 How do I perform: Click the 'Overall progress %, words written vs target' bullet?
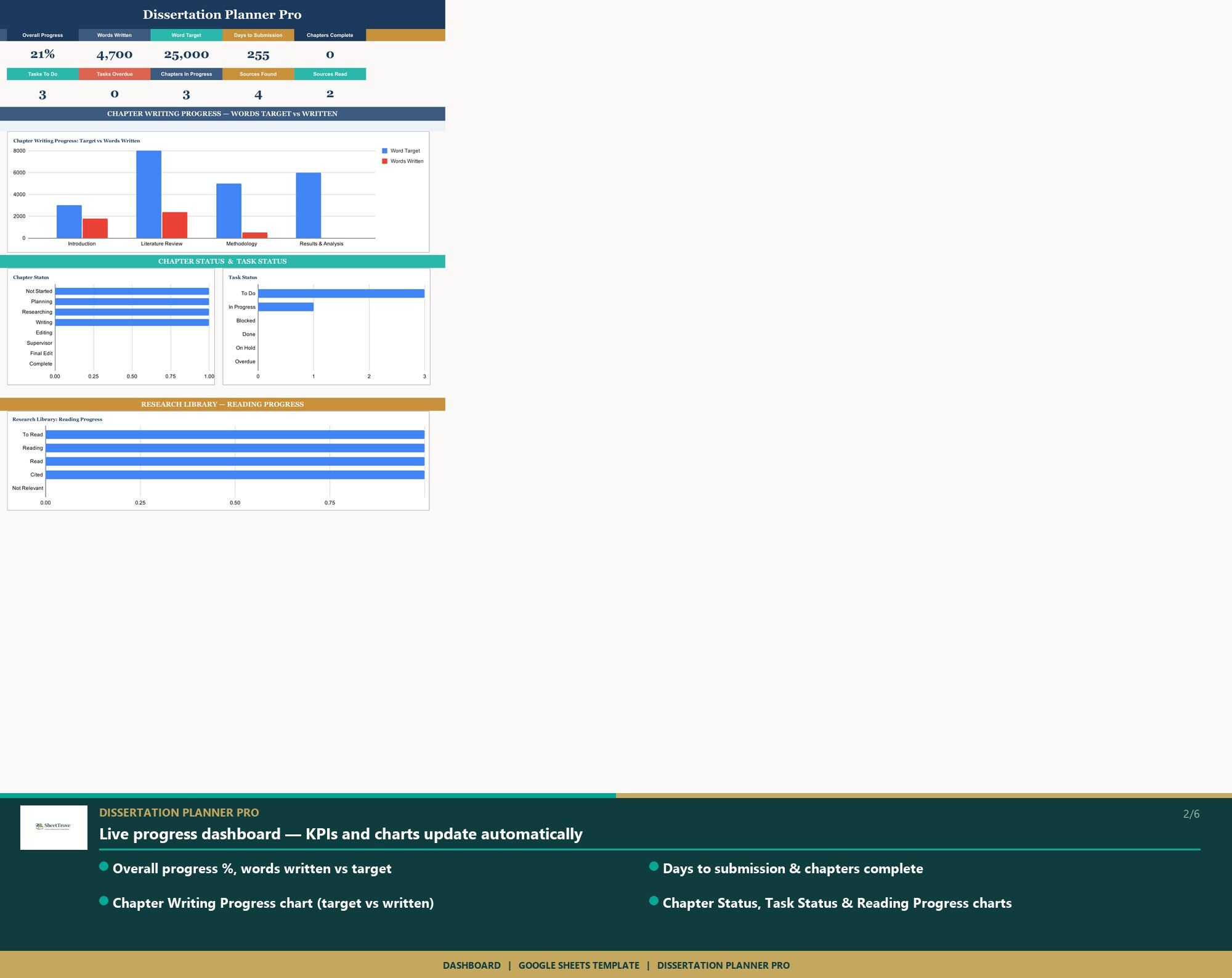[252, 869]
